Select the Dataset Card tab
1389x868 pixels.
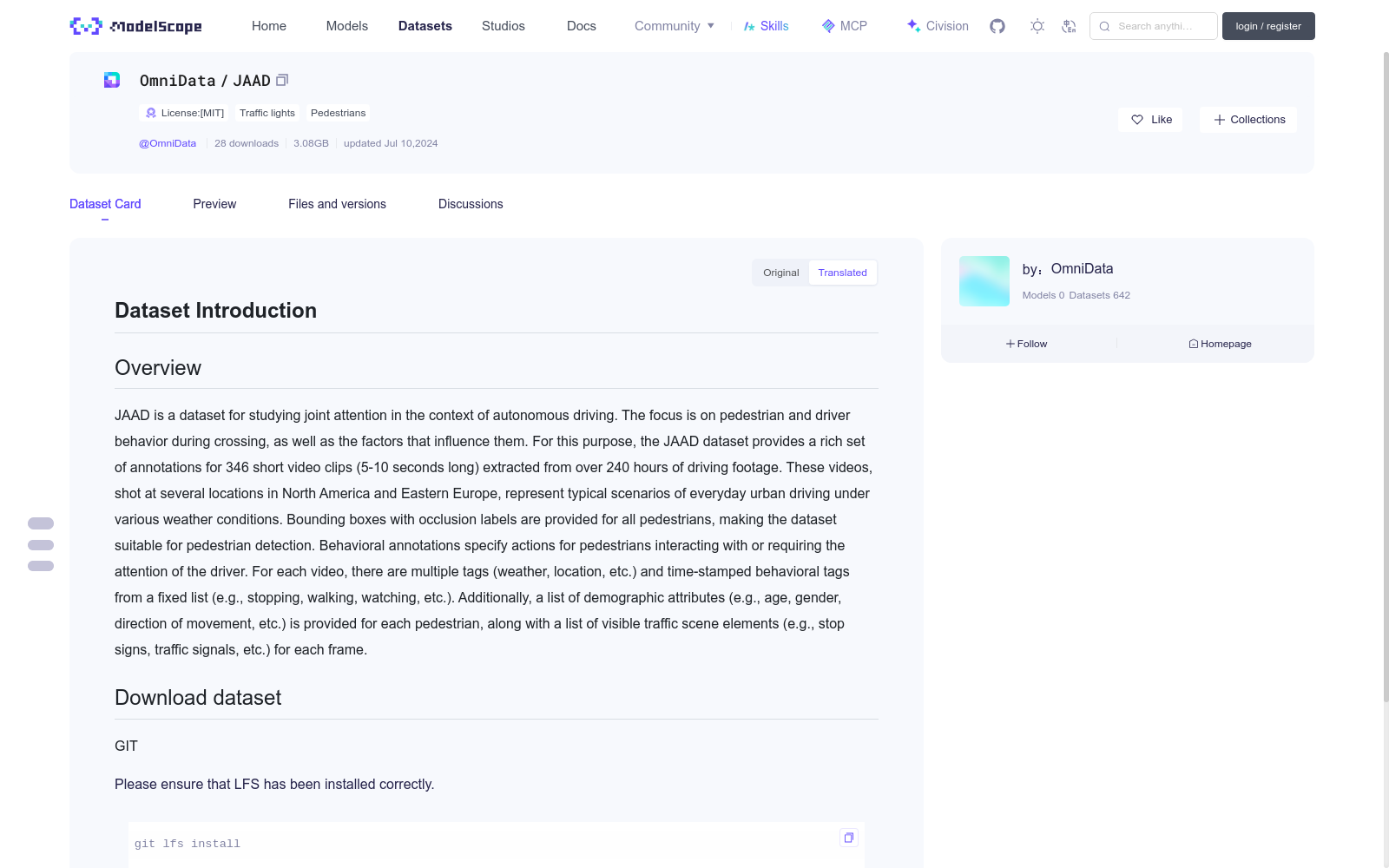(x=105, y=204)
